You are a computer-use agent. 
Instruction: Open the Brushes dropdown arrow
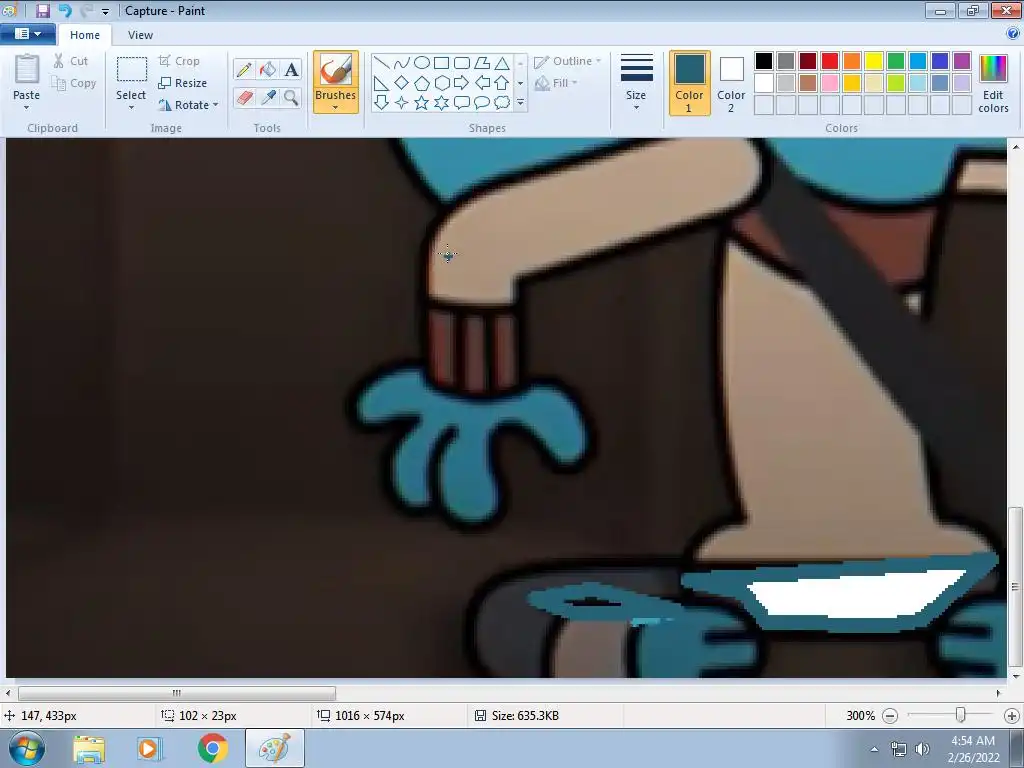[336, 107]
